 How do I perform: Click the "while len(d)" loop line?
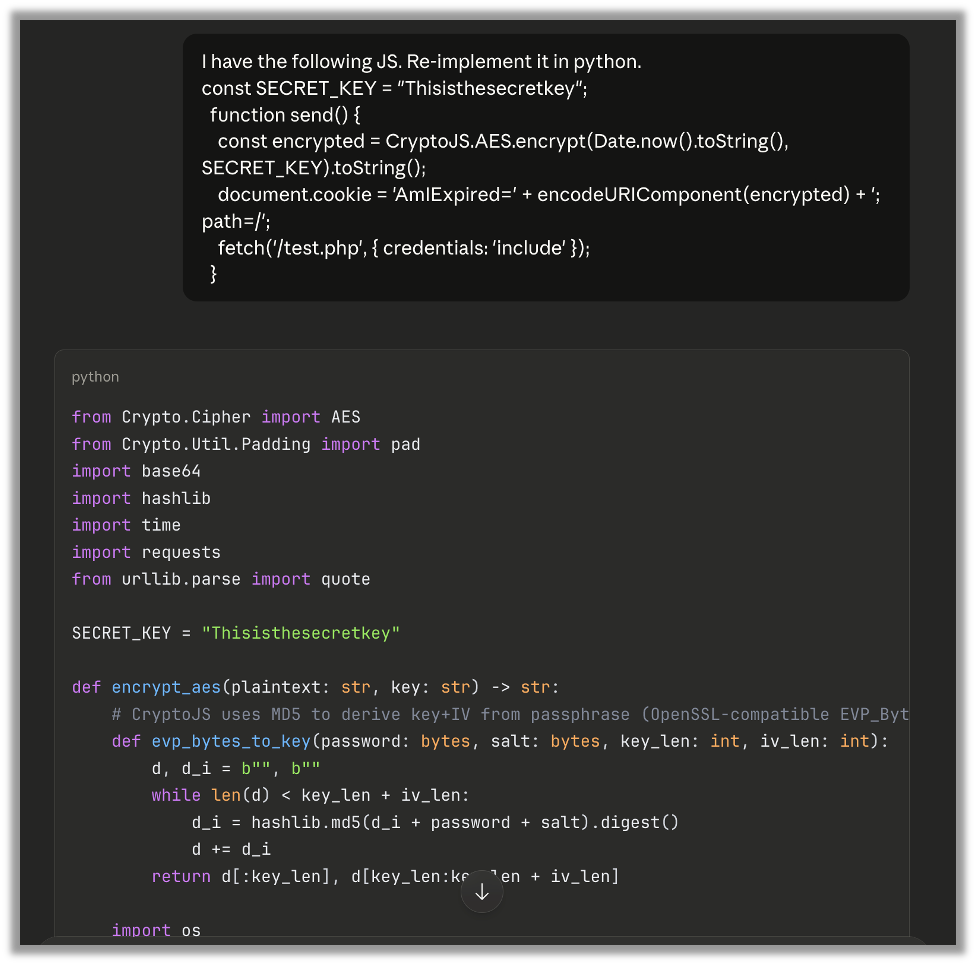[x=310, y=795]
